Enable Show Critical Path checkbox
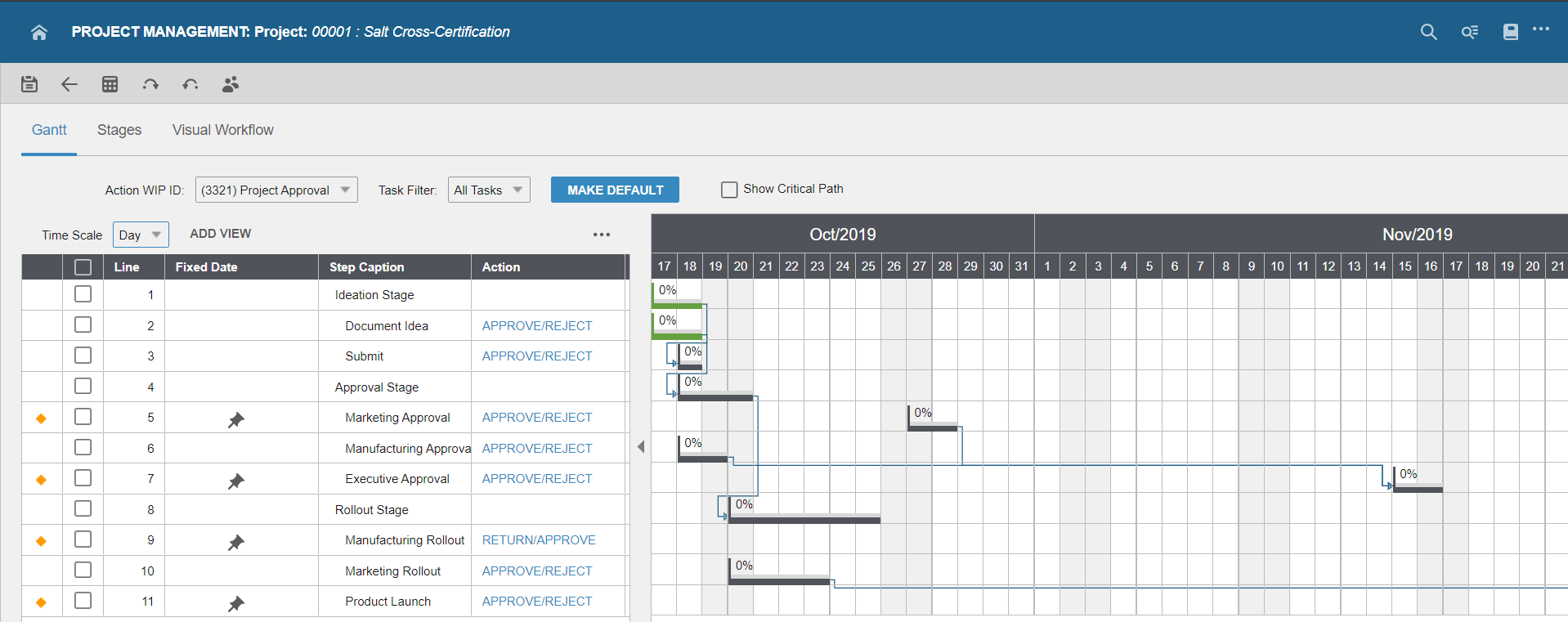Screen dimensions: 1568x622 coord(729,190)
